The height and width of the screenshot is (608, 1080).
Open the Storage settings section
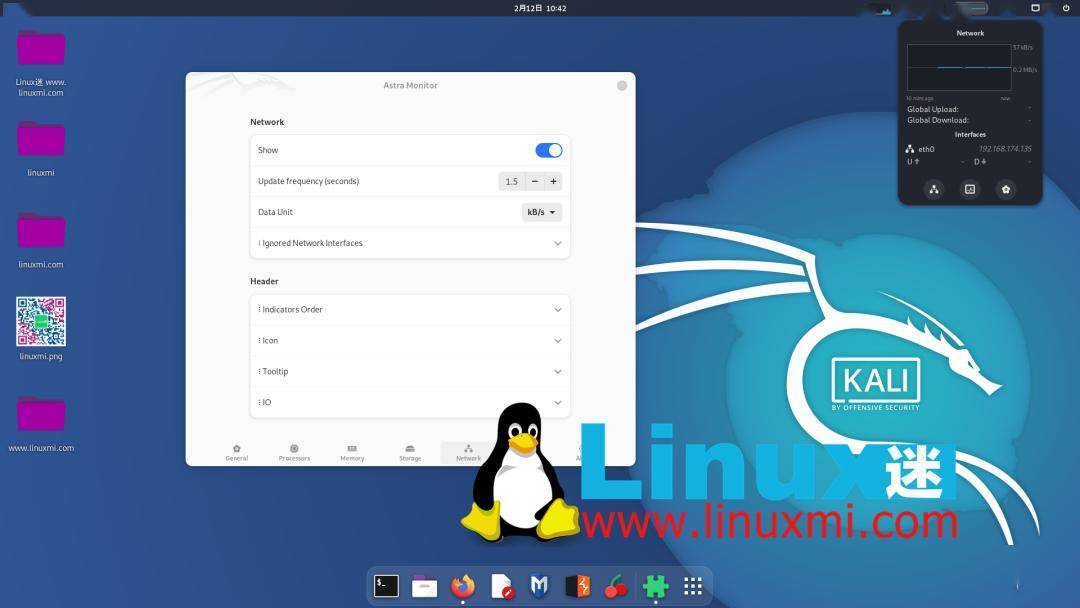pyautogui.click(x=409, y=450)
